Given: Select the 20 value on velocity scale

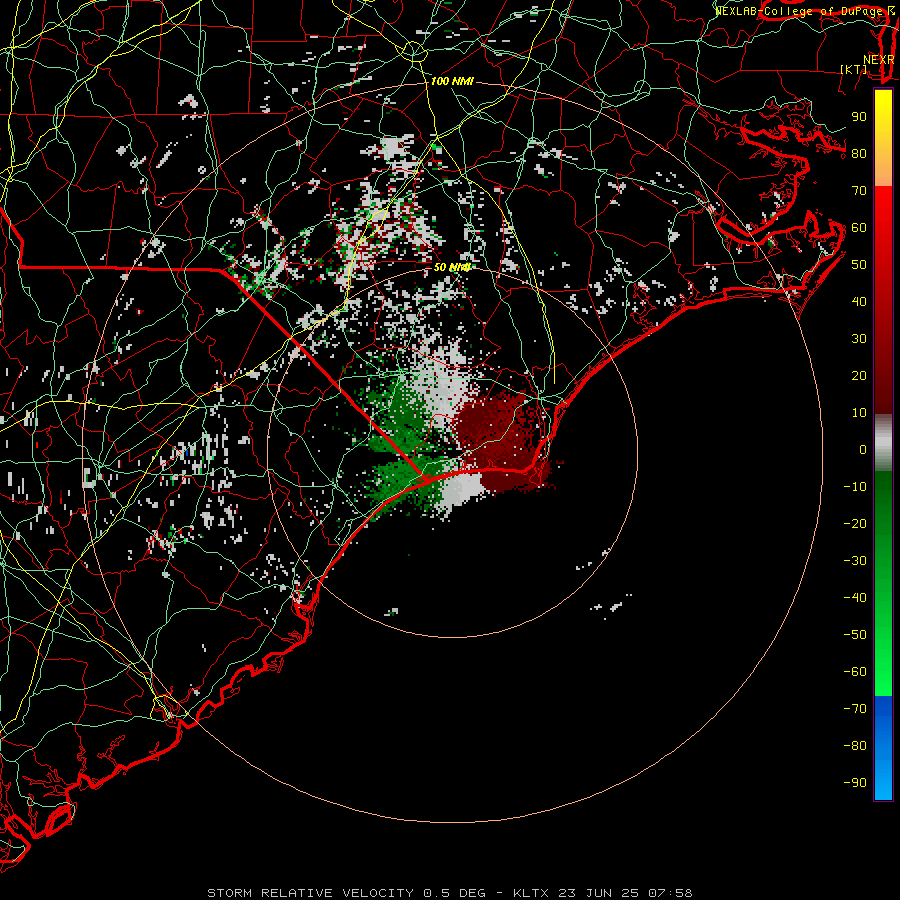Looking at the screenshot, I should coord(859,375).
